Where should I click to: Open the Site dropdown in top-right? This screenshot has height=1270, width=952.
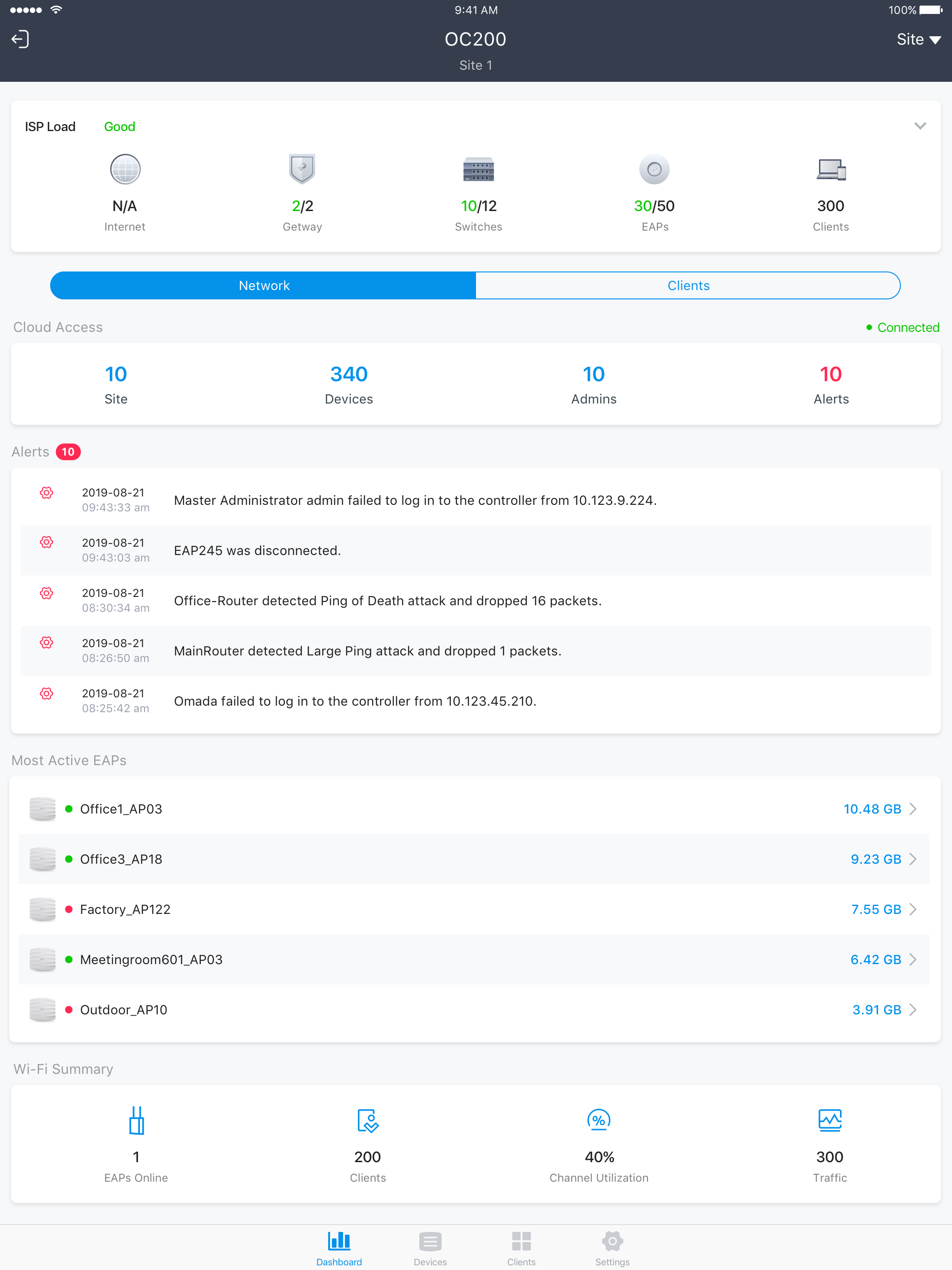coord(918,39)
